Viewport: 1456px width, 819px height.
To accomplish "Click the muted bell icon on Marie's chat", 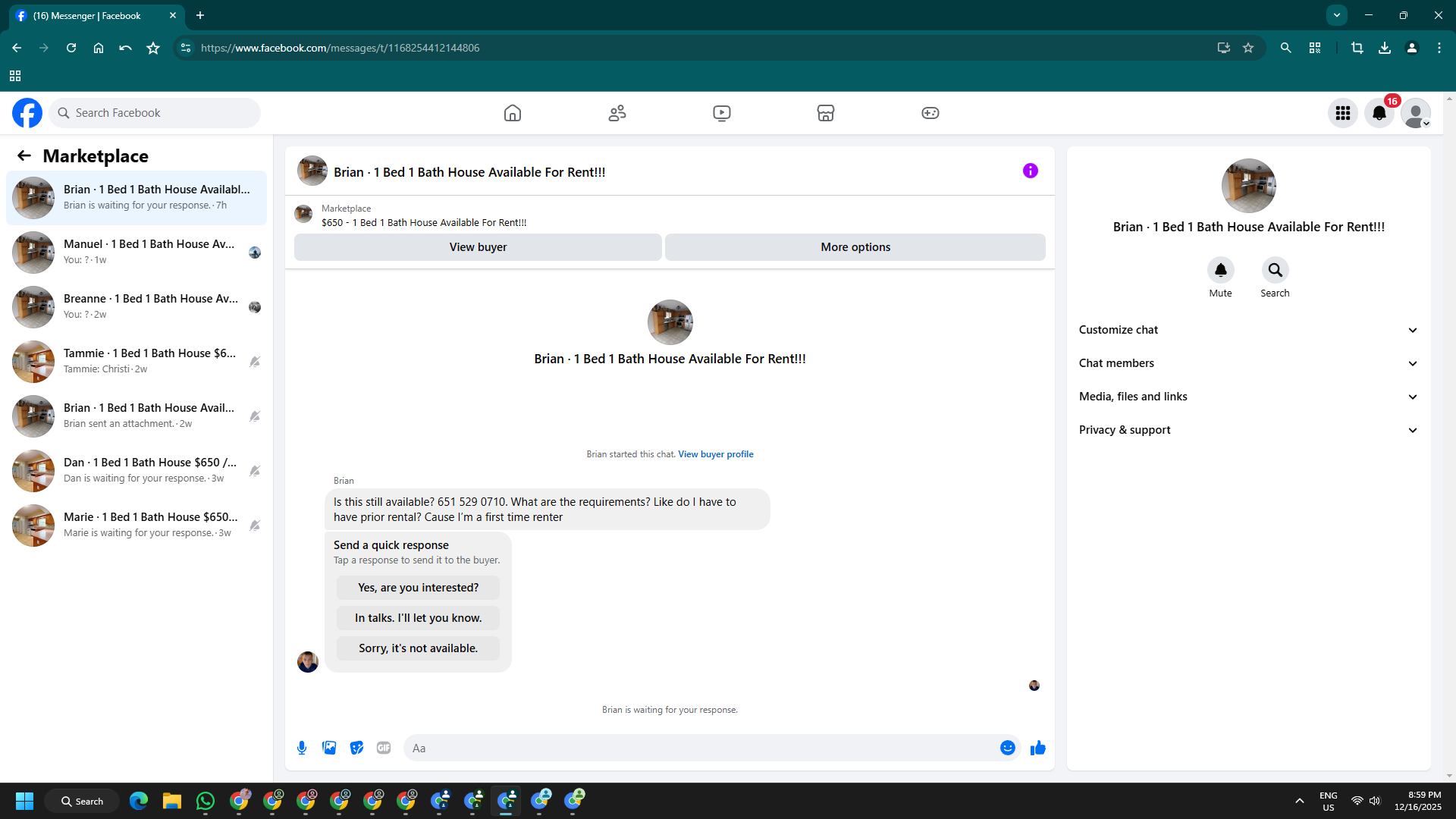I will click(255, 526).
